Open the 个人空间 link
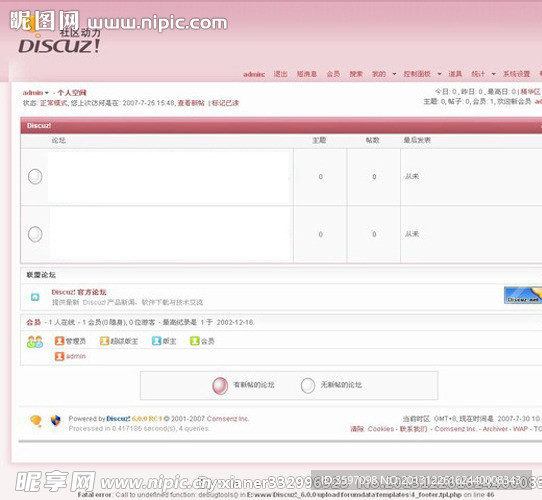542x500 pixels. [72, 93]
